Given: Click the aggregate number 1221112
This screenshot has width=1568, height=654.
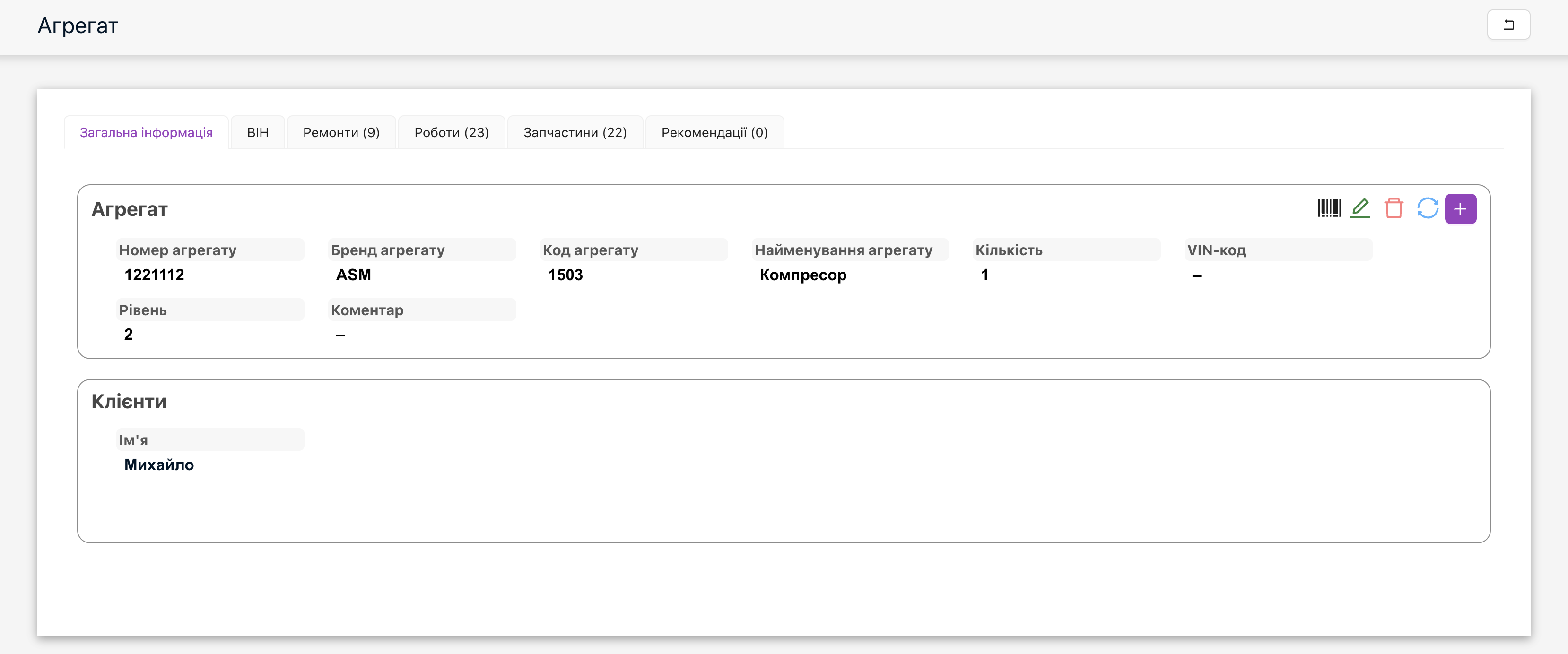Looking at the screenshot, I should click(154, 275).
